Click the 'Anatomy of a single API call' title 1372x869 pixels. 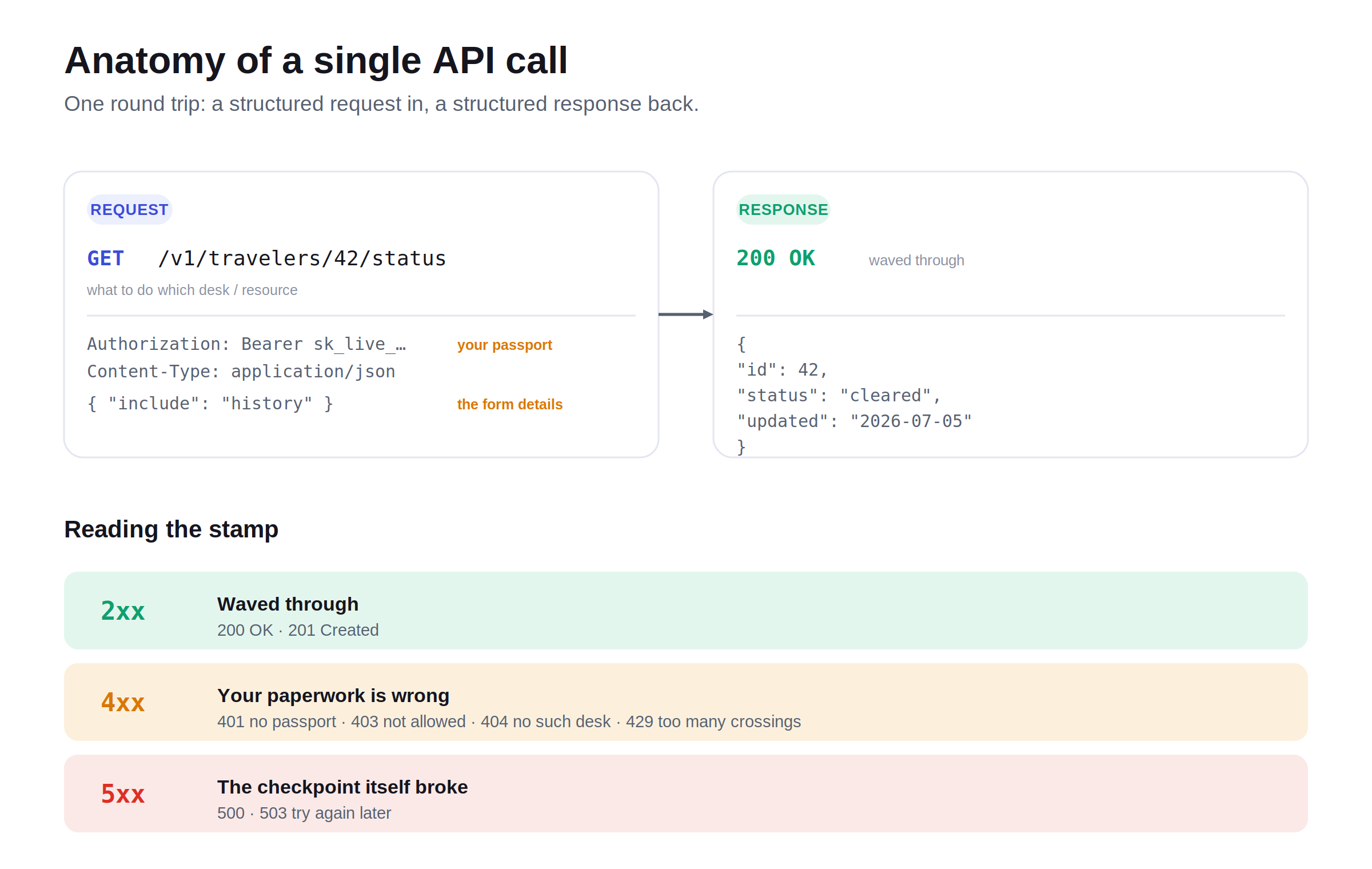[316, 61]
